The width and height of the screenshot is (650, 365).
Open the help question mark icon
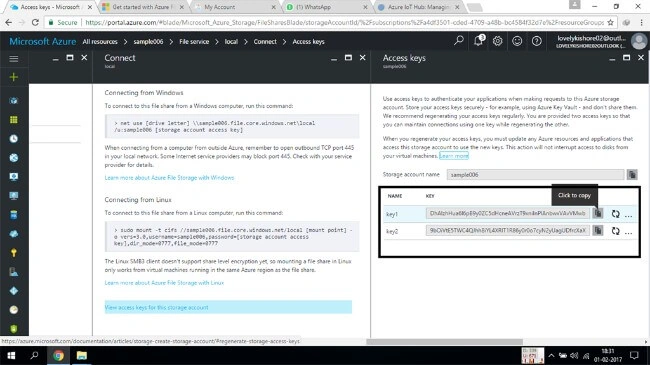coord(536,41)
